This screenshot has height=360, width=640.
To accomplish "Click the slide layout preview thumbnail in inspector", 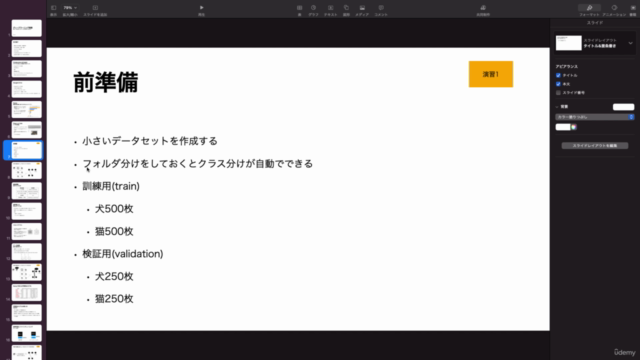I will pyautogui.click(x=569, y=43).
